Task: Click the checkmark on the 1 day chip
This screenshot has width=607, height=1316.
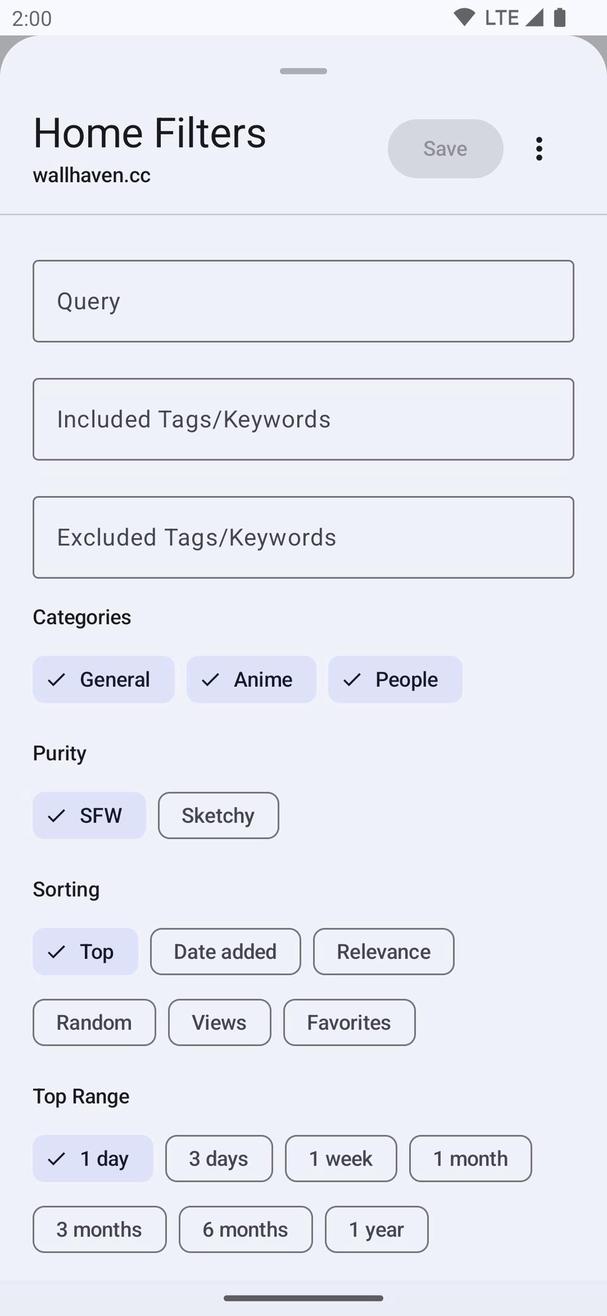Action: pyautogui.click(x=57, y=1158)
